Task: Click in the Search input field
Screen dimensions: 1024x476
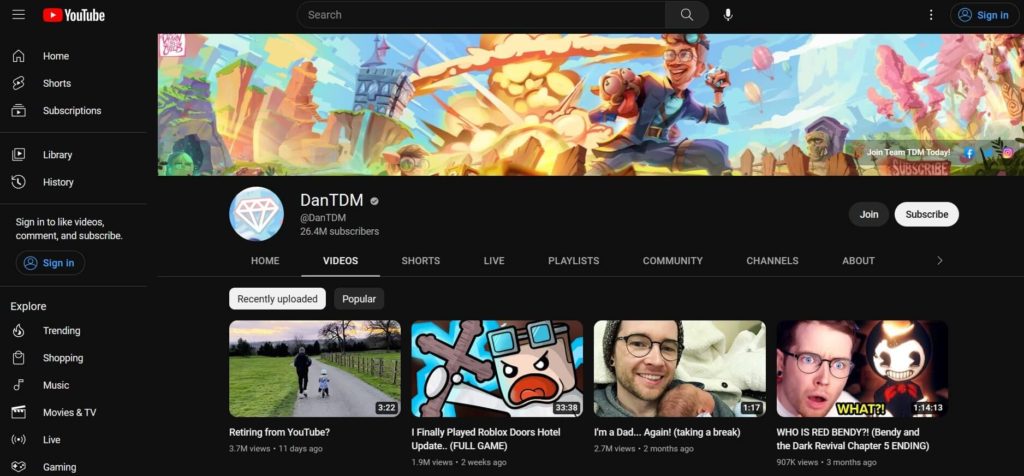Action: pos(481,14)
